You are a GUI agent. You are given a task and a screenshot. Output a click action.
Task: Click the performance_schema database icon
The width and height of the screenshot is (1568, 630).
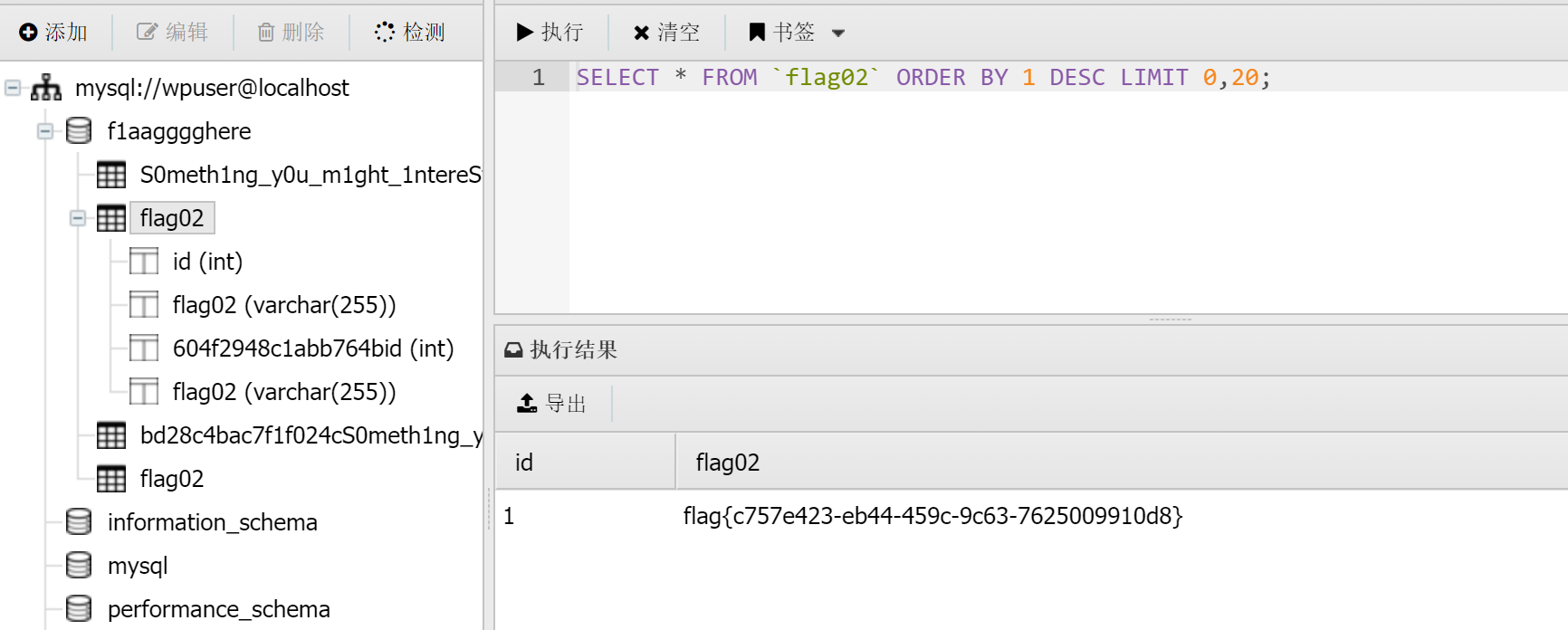[x=79, y=609]
